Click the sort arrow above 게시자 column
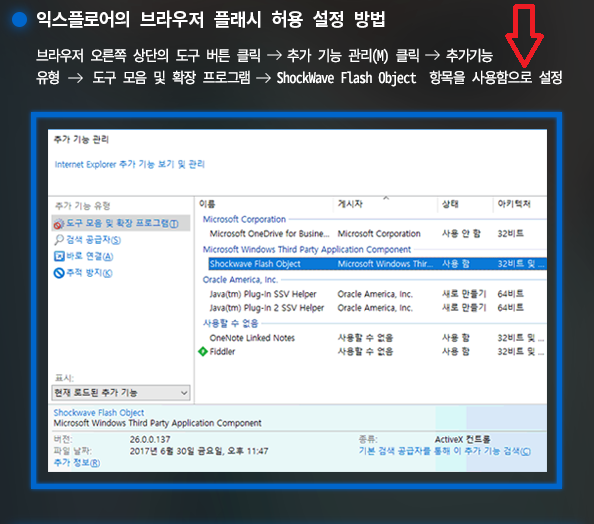Viewport: 594px width, 524px height. pyautogui.click(x=386, y=198)
